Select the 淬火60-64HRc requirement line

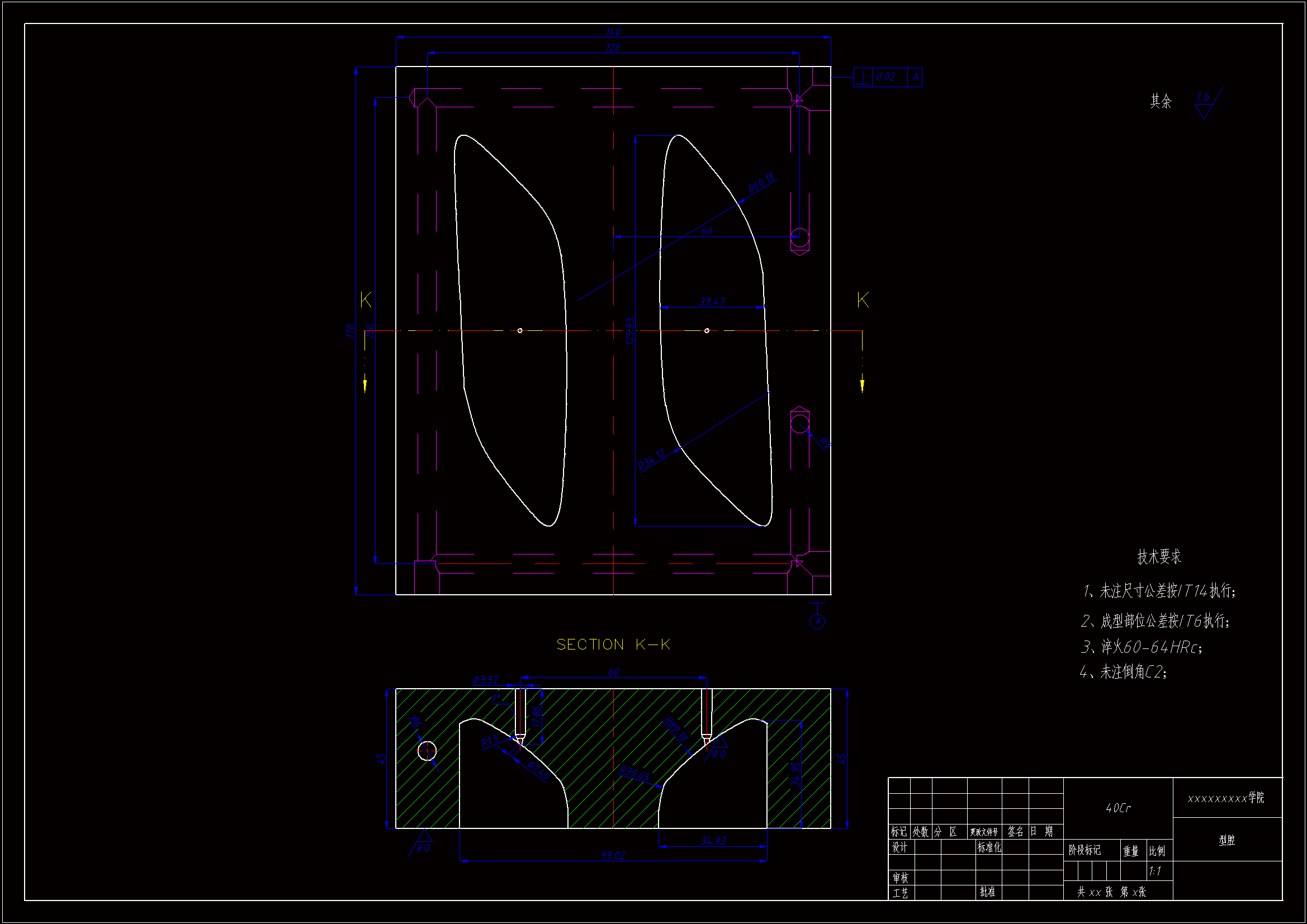[1142, 647]
